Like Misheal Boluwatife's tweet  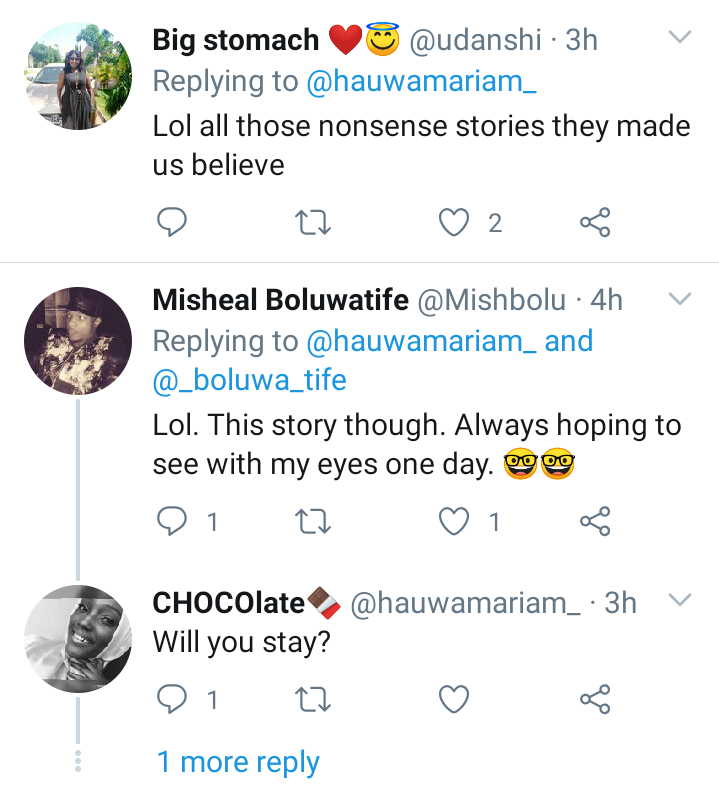coord(456,521)
